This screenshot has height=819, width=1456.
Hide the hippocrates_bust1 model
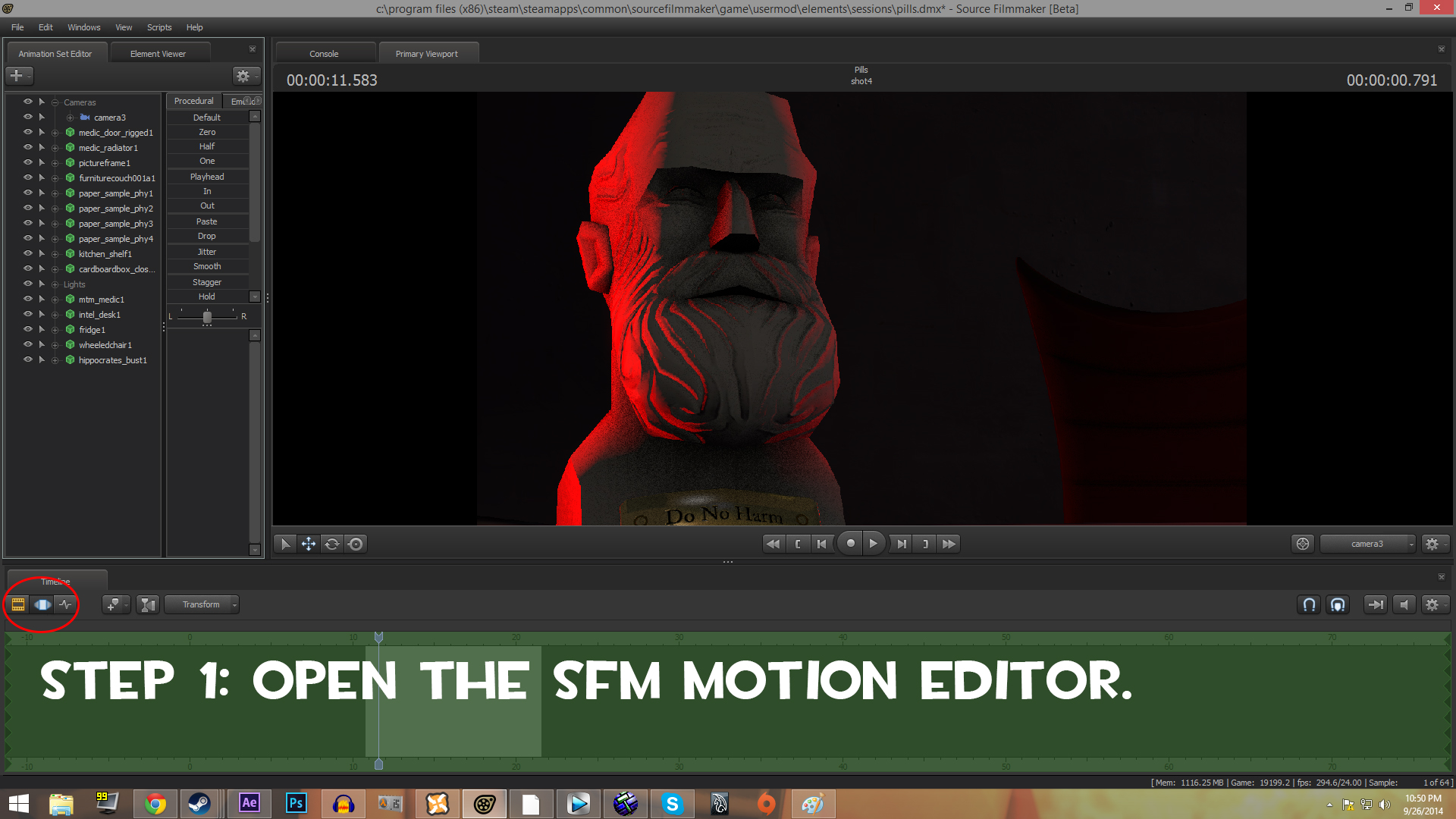coord(28,359)
